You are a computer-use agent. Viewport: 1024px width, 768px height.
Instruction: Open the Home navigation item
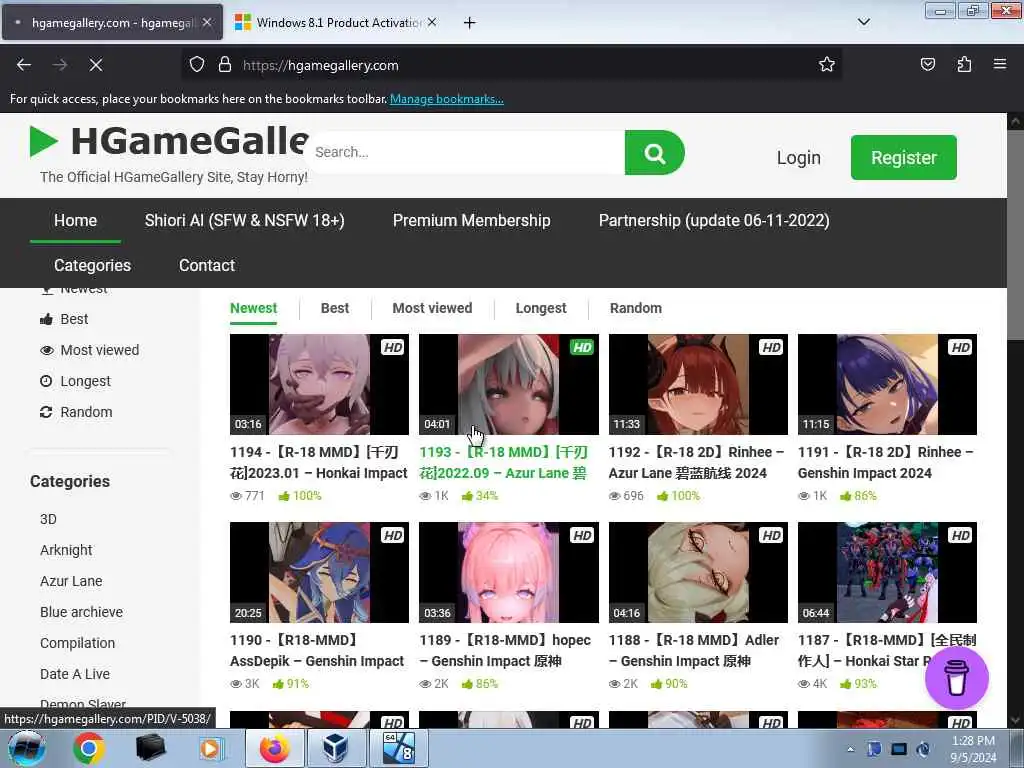75,221
